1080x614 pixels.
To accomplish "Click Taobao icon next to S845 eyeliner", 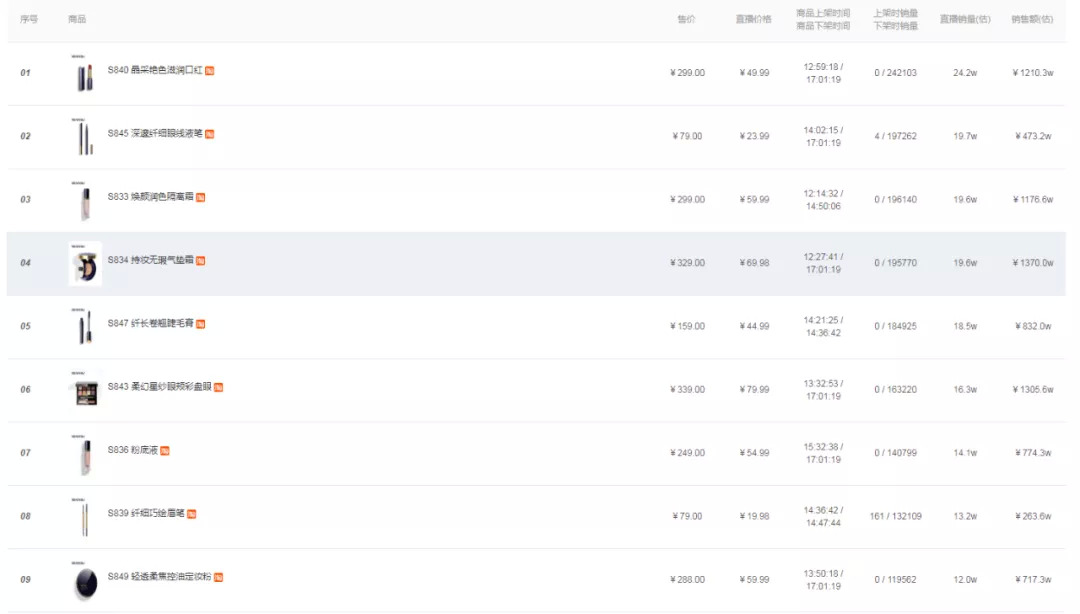I will 210,134.
